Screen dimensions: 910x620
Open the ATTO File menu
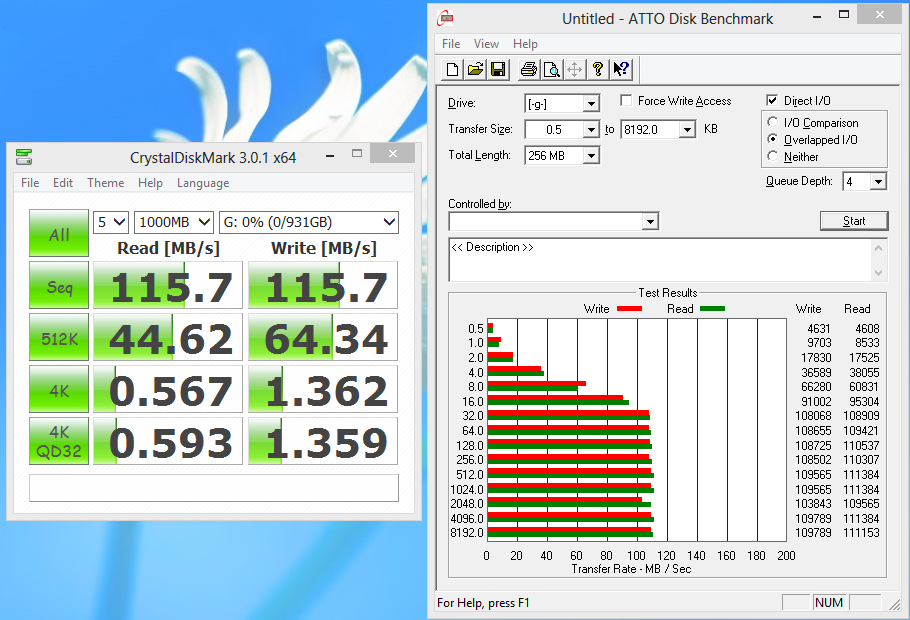coord(451,44)
